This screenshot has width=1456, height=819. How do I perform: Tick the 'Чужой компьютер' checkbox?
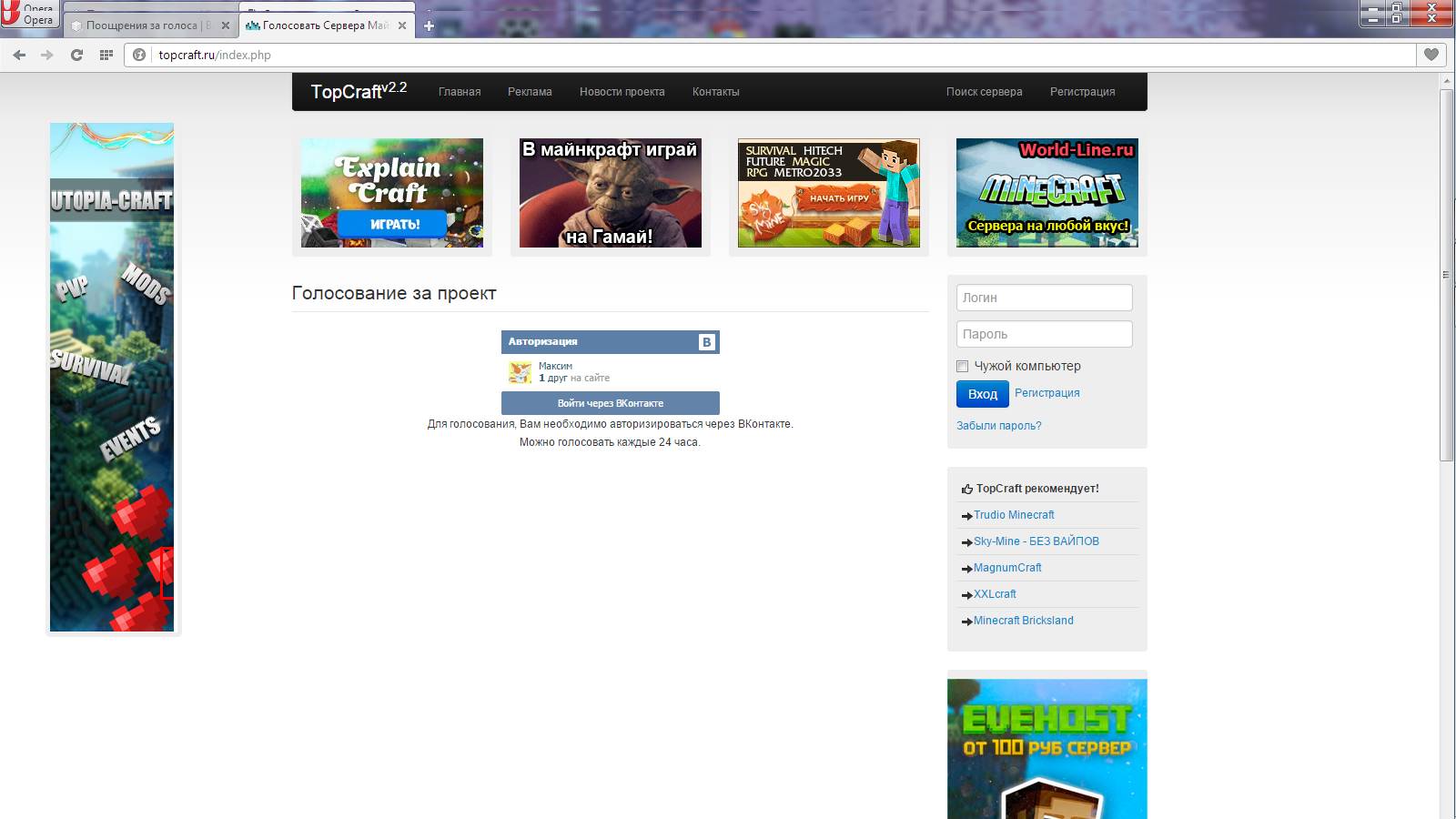(962, 366)
